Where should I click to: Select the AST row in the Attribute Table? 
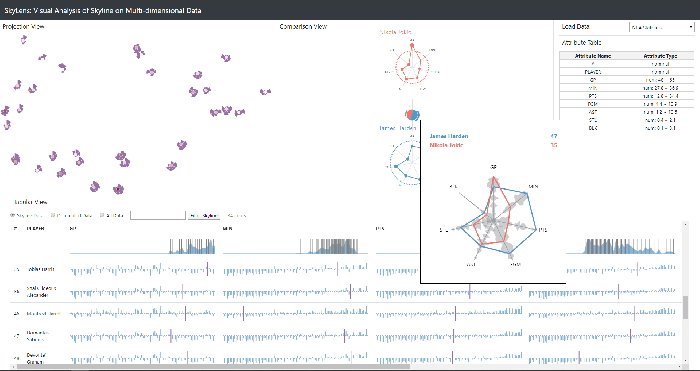(x=626, y=112)
